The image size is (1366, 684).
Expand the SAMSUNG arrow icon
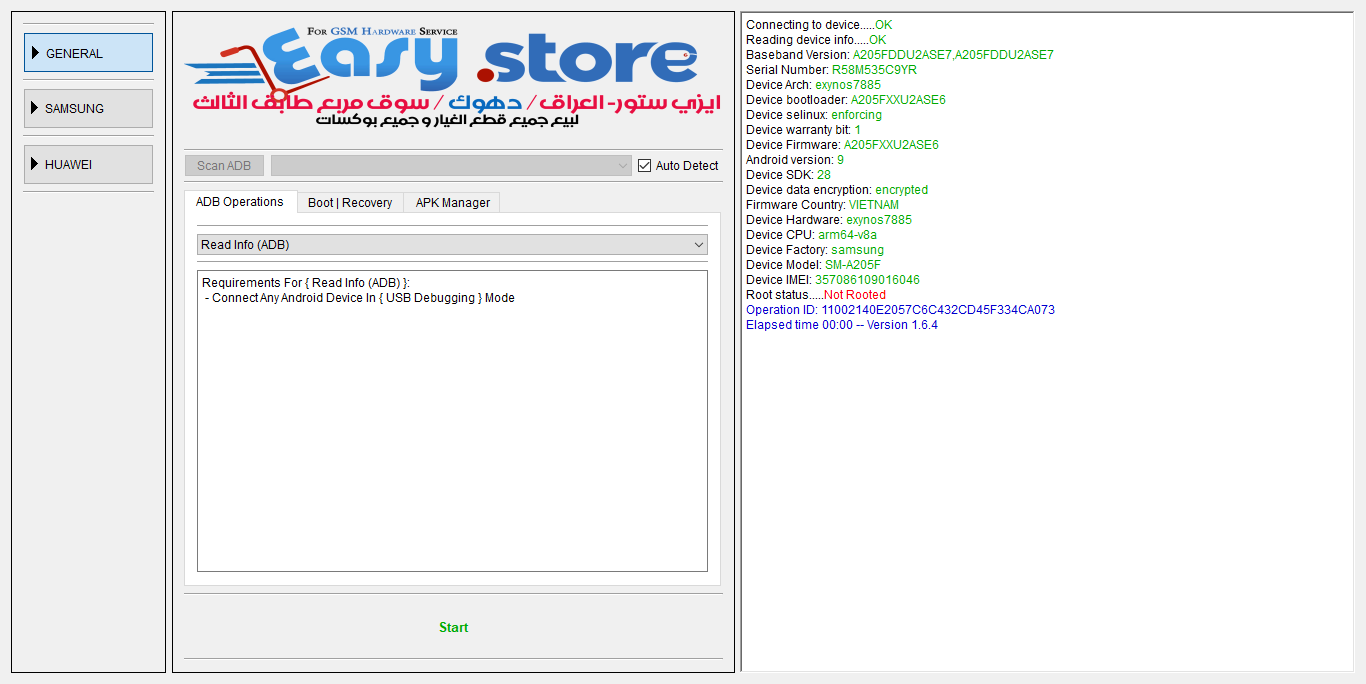35,108
